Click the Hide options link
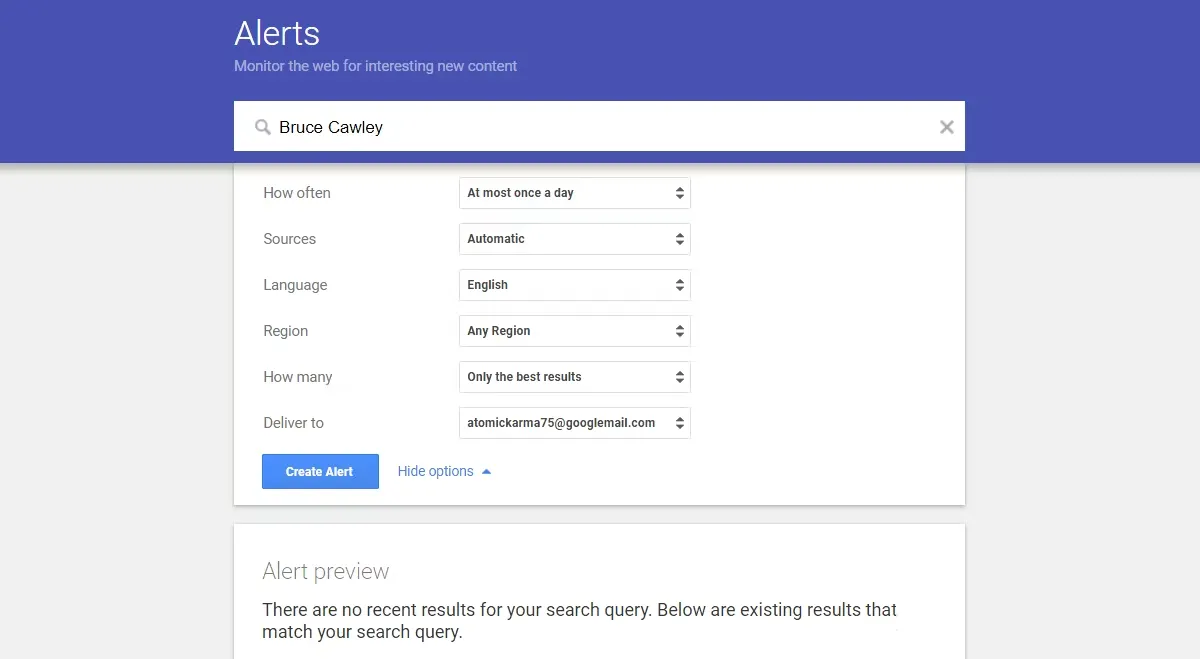 pyautogui.click(x=435, y=471)
